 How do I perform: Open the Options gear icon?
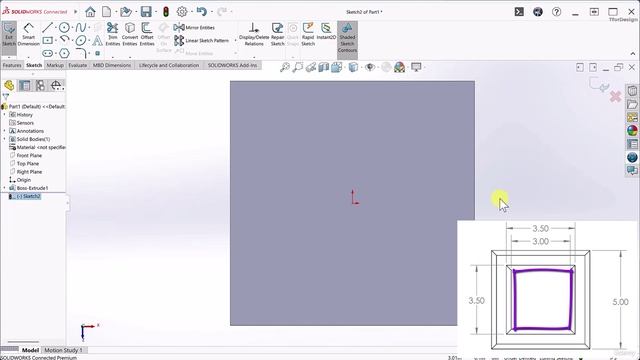(182, 12)
